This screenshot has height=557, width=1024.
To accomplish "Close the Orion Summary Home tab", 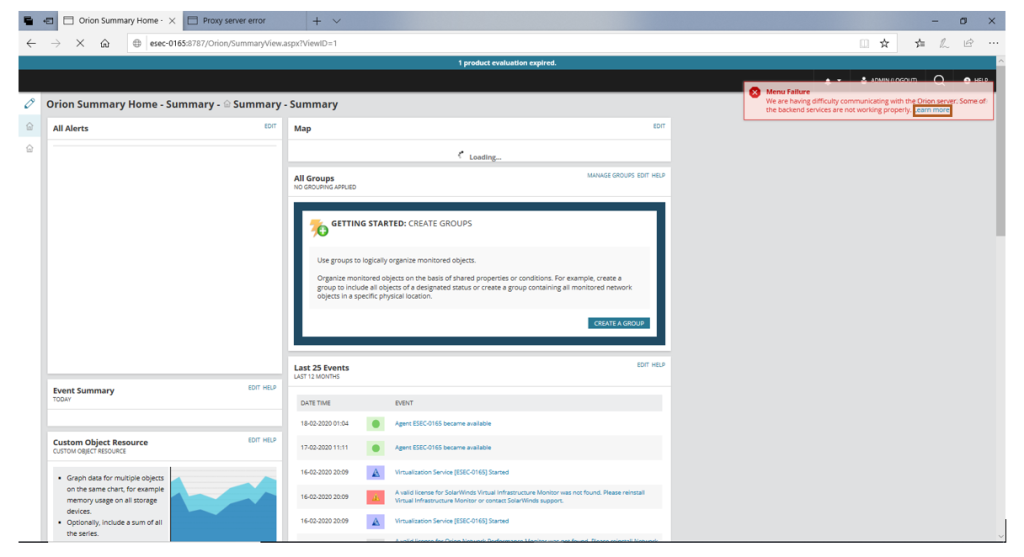I will click(172, 21).
